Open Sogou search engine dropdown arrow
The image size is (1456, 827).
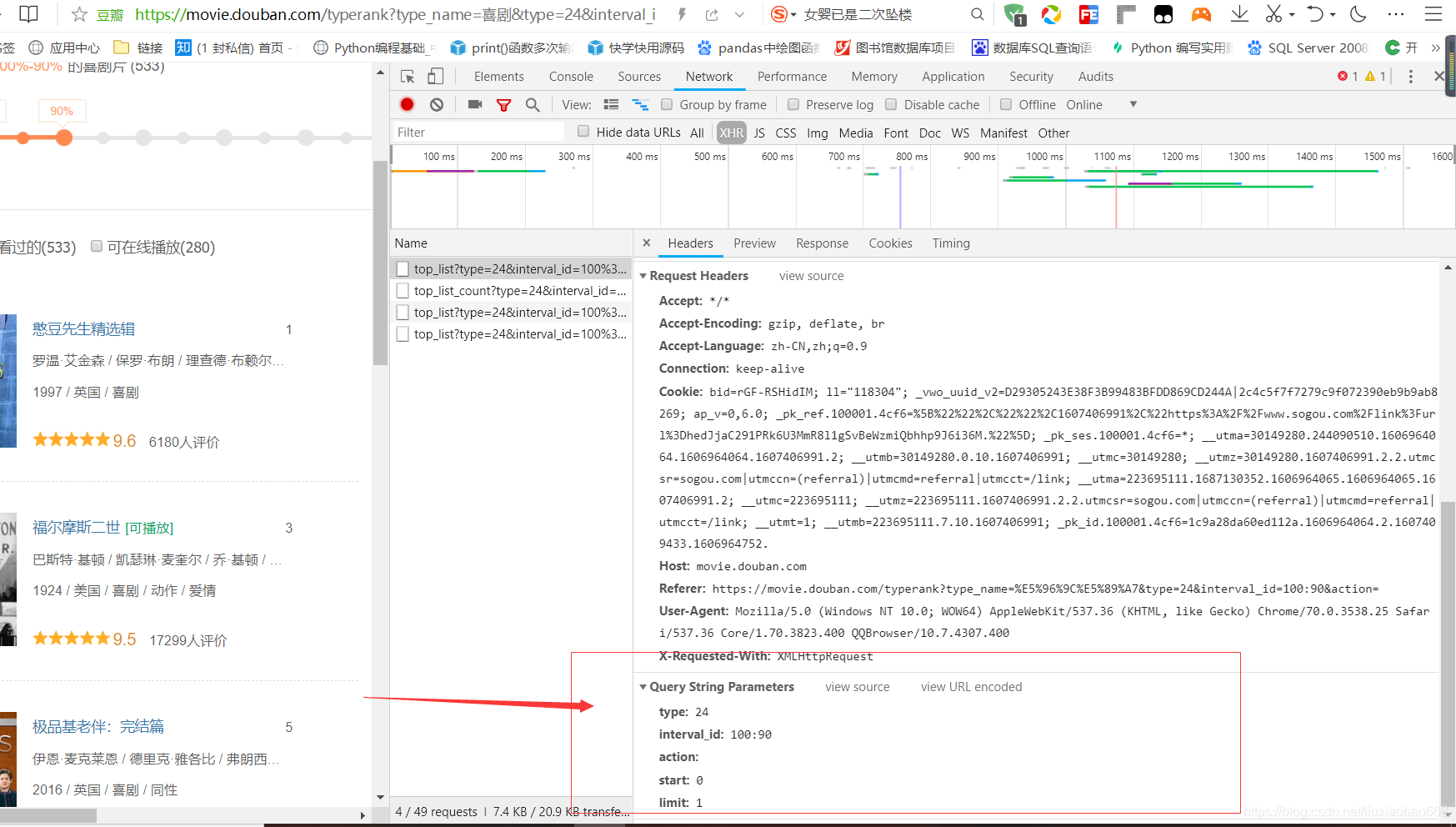(x=793, y=14)
